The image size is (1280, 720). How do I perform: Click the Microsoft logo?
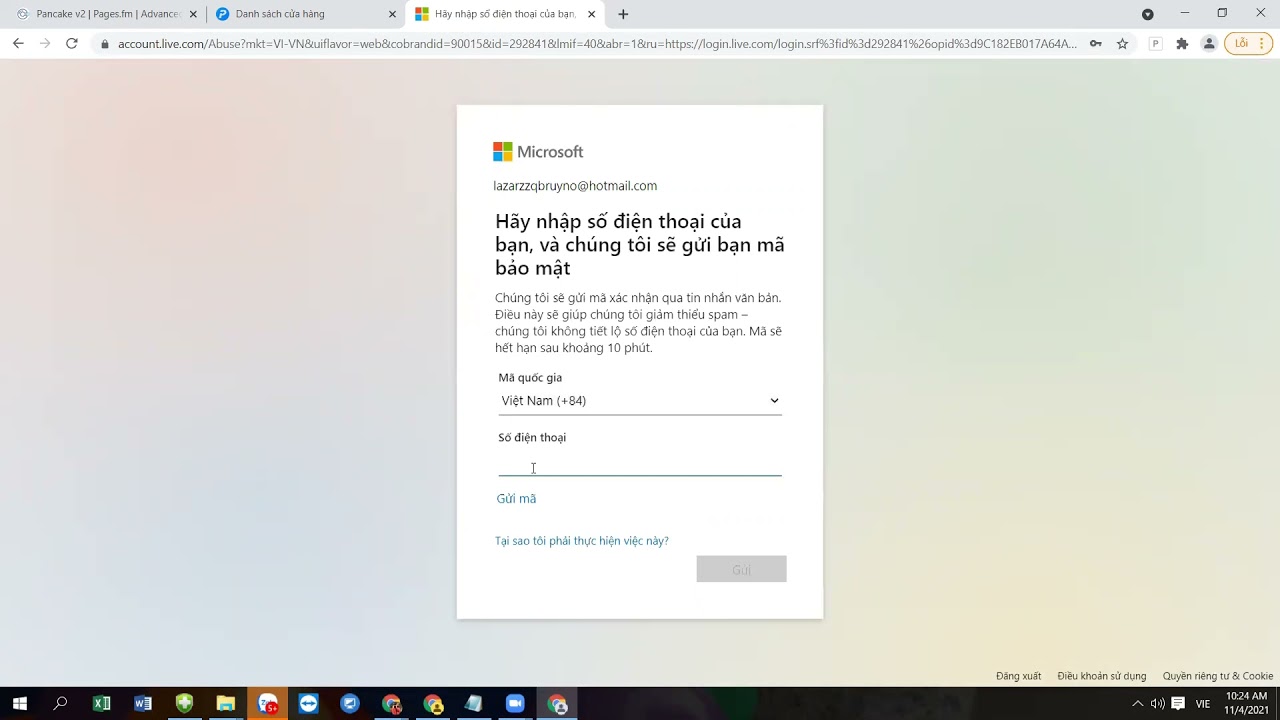click(x=538, y=152)
